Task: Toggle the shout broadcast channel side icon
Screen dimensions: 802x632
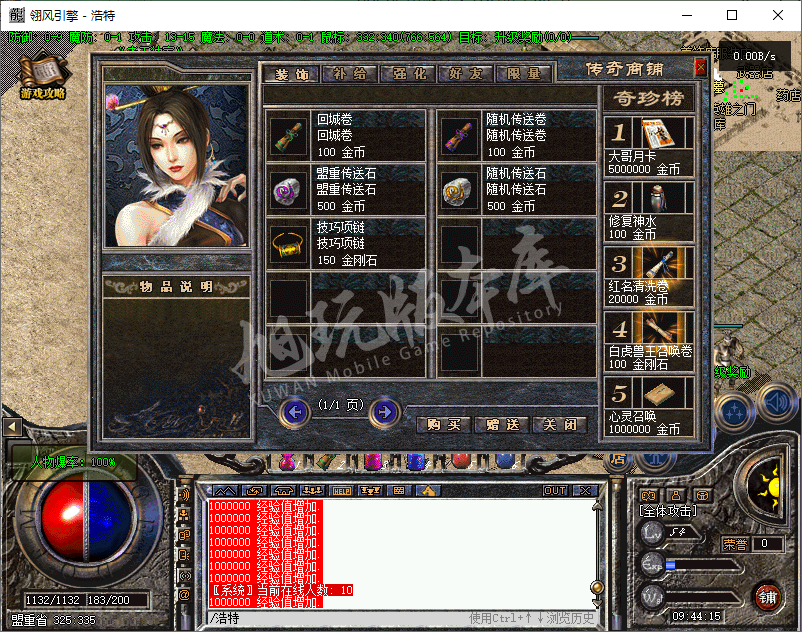Action: (x=184, y=575)
